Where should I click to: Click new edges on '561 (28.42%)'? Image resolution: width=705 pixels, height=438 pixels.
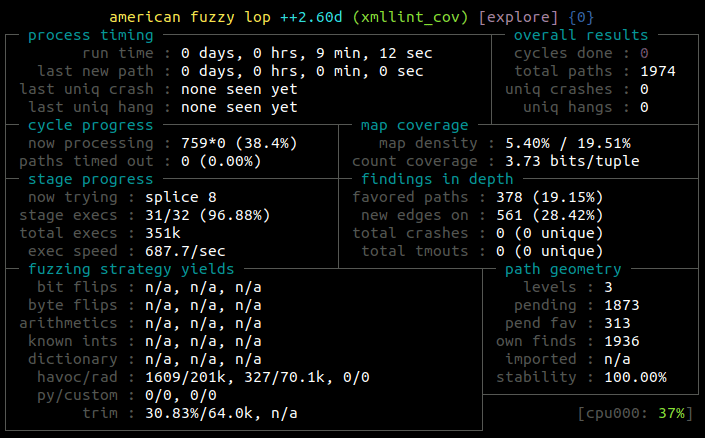[549, 215]
